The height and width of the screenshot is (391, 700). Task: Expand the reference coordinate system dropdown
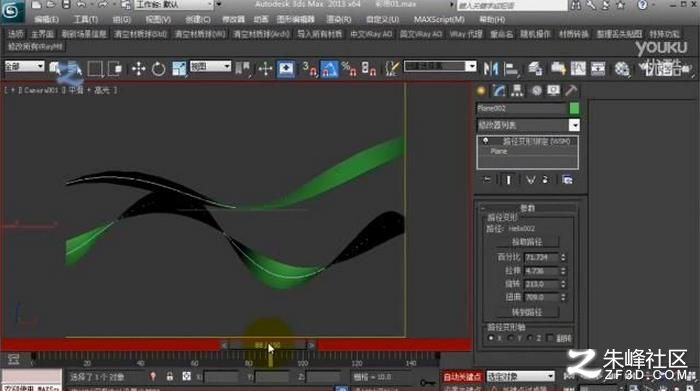pyautogui.click(x=210, y=67)
